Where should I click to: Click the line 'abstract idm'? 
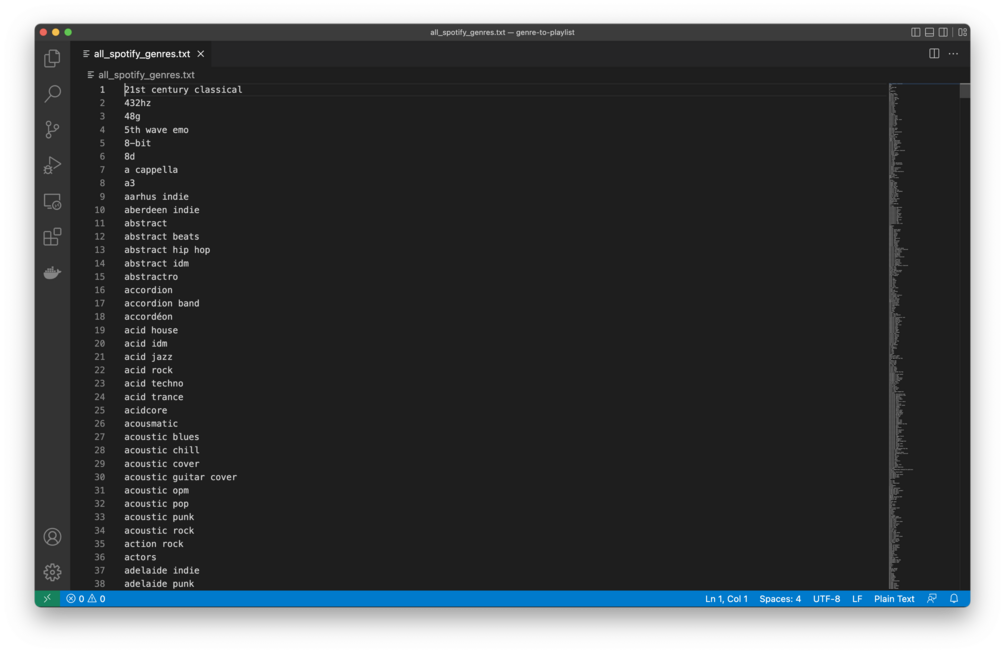point(156,263)
